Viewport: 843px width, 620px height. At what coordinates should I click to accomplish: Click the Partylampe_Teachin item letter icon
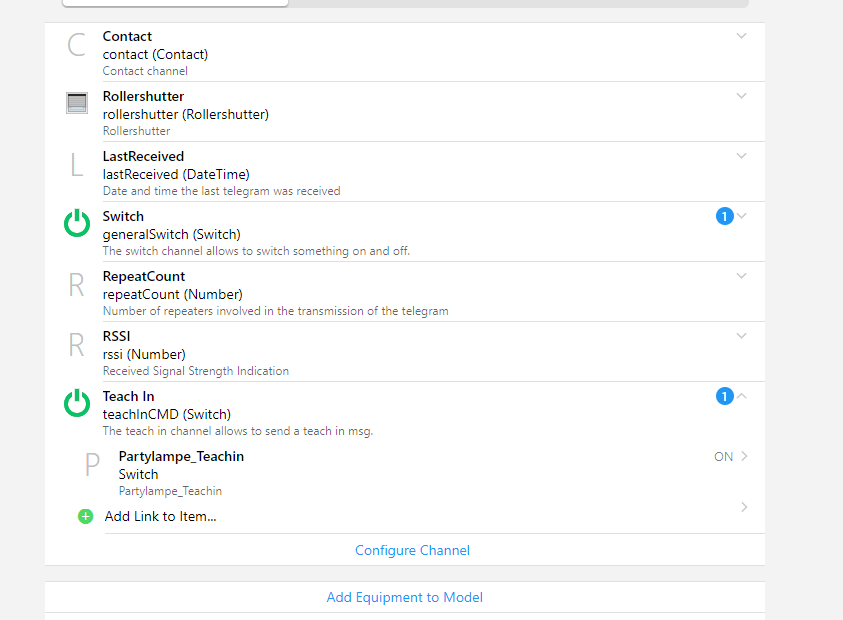tap(93, 465)
